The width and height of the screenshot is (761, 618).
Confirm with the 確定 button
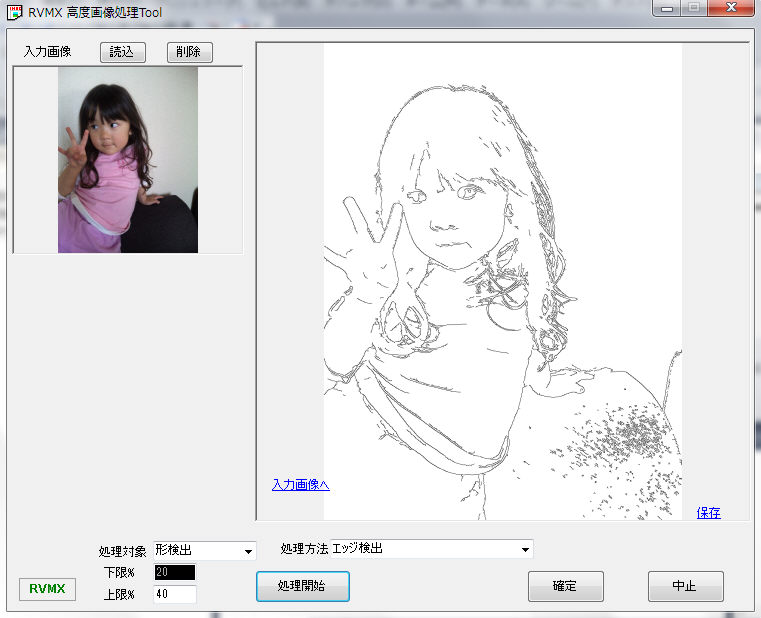pyautogui.click(x=565, y=586)
